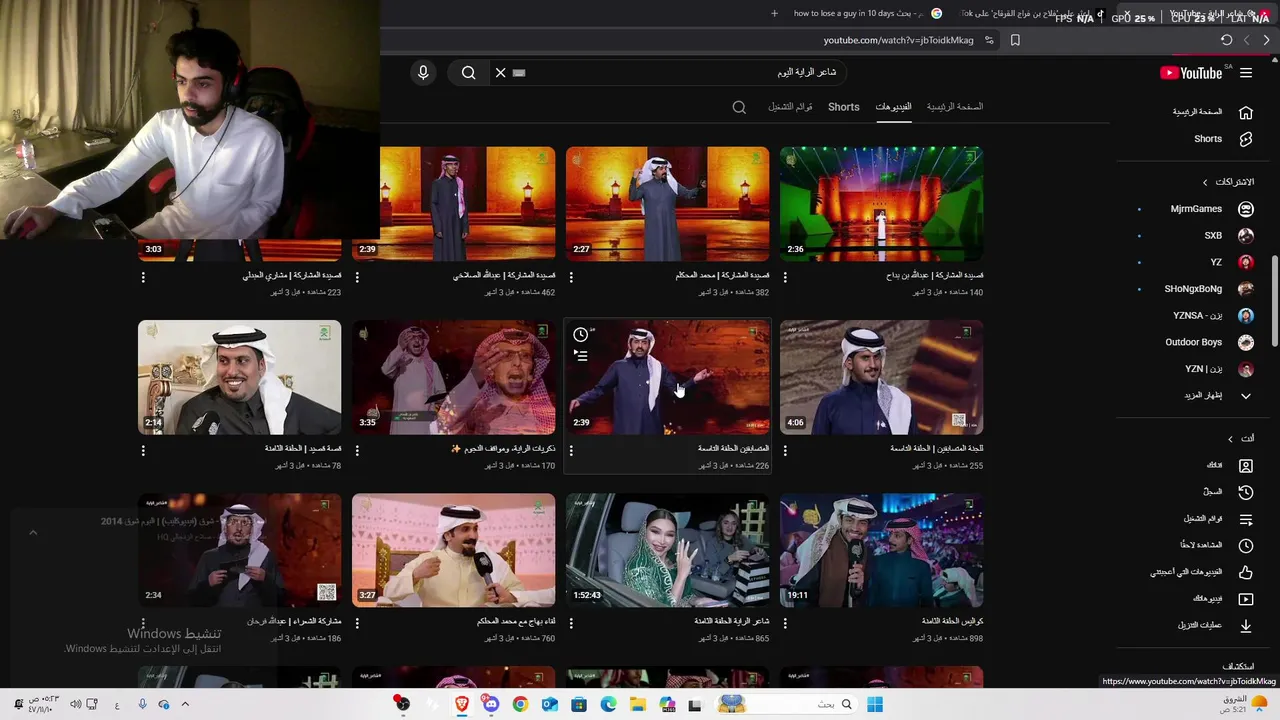Click the youtube.com address bar URL
Image resolution: width=1280 pixels, height=720 pixels.
pyautogui.click(x=898, y=40)
